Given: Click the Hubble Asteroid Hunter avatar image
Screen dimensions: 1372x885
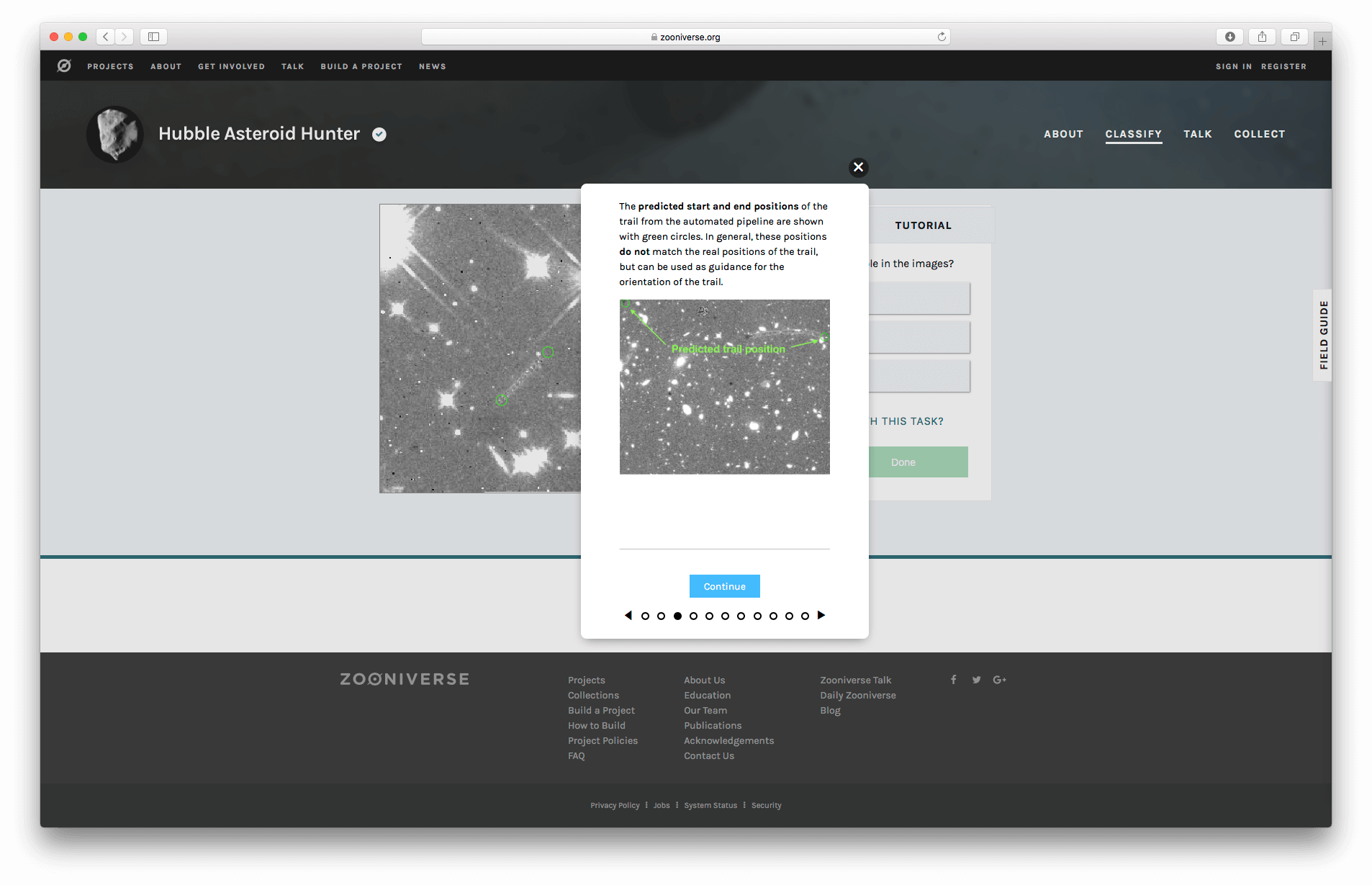Looking at the screenshot, I should (x=115, y=134).
